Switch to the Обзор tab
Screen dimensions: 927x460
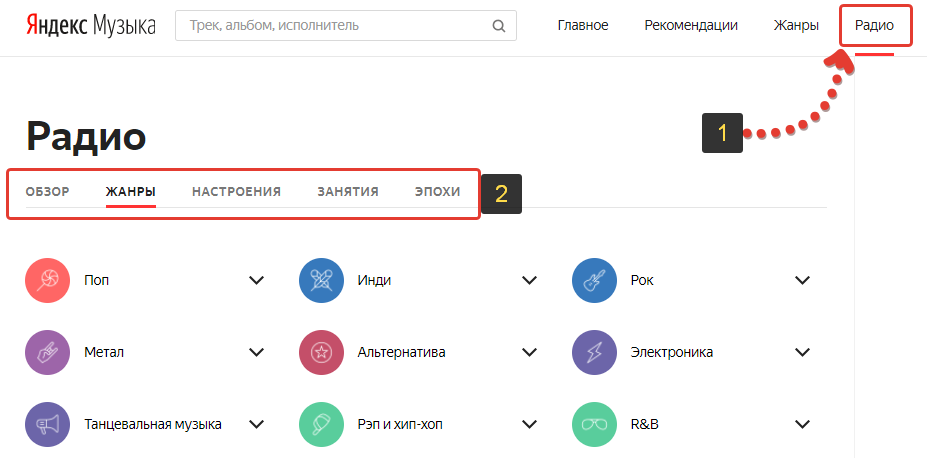48,192
